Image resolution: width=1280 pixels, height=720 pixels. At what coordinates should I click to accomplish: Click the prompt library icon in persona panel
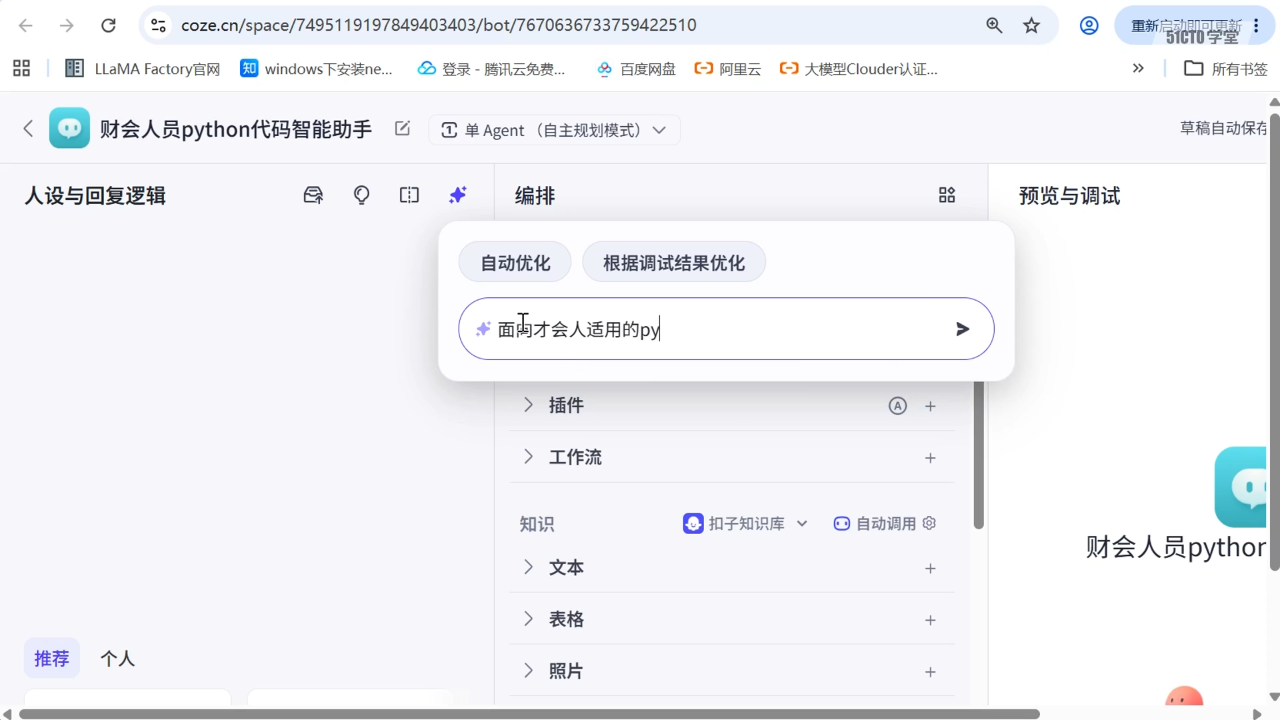click(x=313, y=195)
